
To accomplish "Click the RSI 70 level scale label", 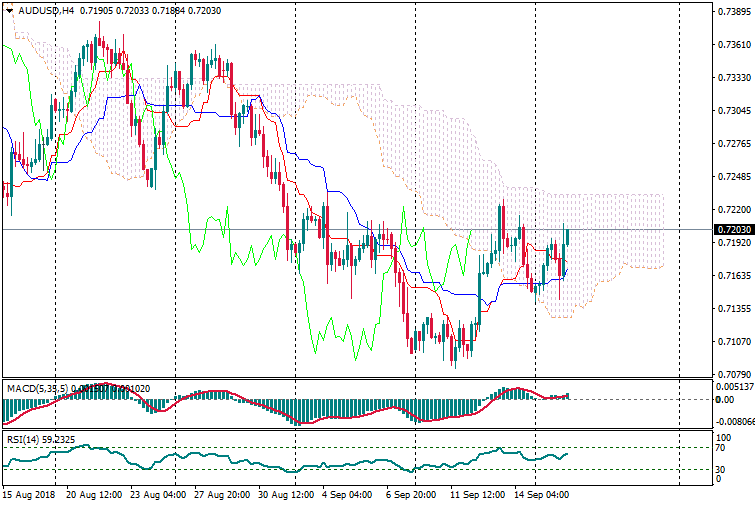I will [x=722, y=448].
